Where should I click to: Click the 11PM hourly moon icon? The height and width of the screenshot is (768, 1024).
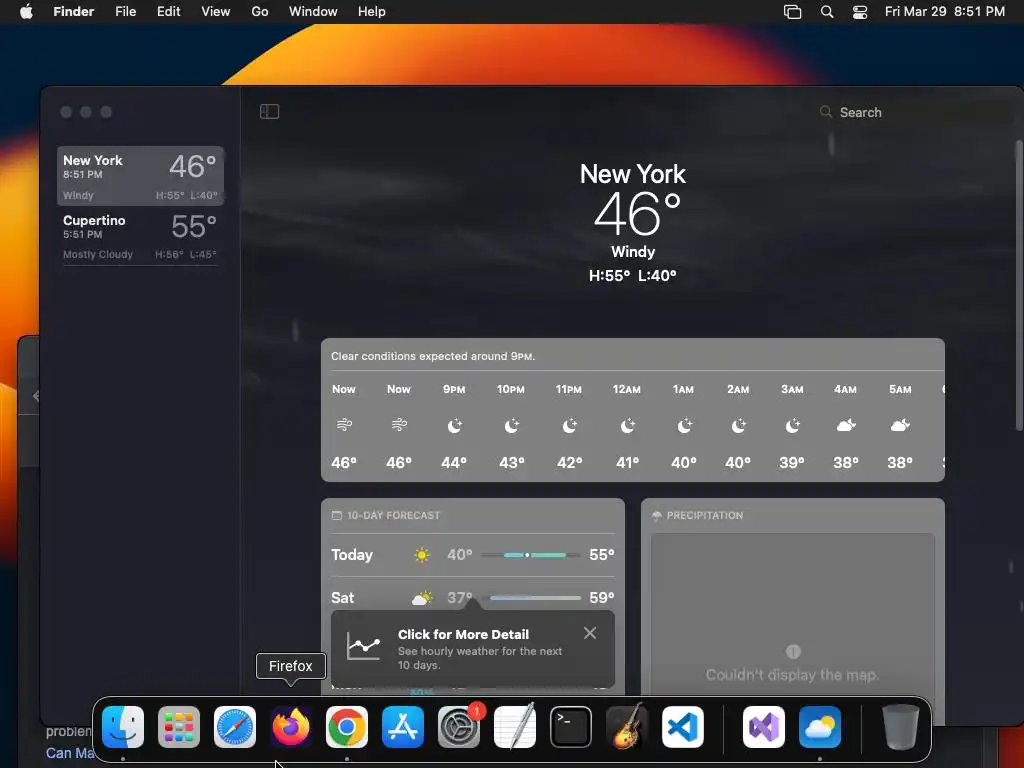(x=569, y=426)
